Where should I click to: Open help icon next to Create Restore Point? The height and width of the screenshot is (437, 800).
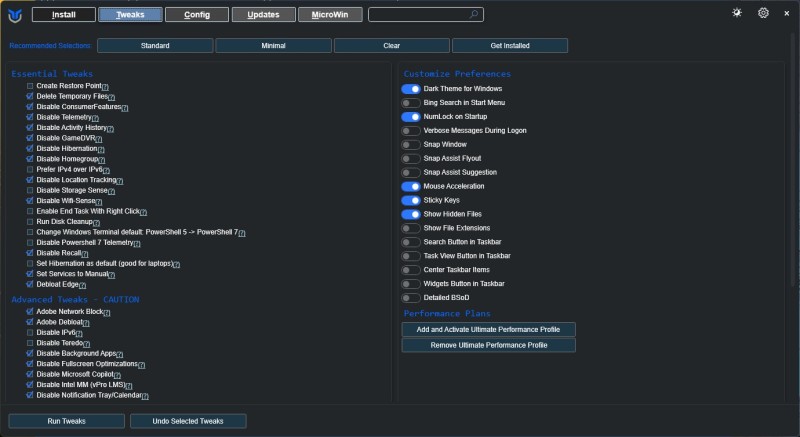point(106,87)
